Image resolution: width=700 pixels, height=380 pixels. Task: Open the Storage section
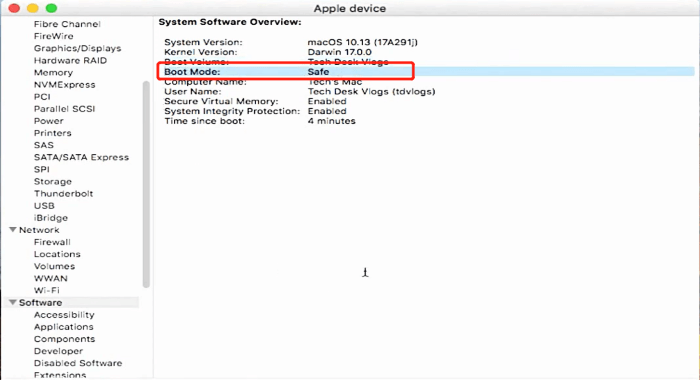(x=53, y=181)
